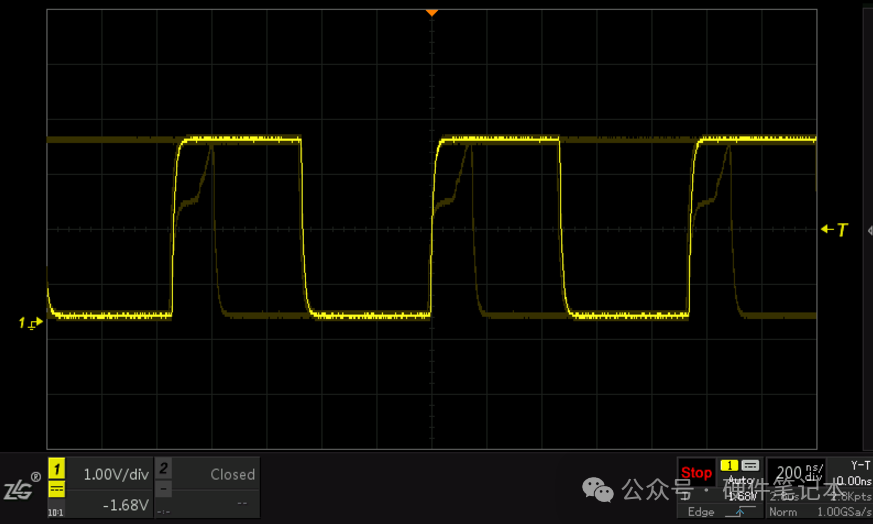Select the channel 2 number badge

[x=163, y=468]
